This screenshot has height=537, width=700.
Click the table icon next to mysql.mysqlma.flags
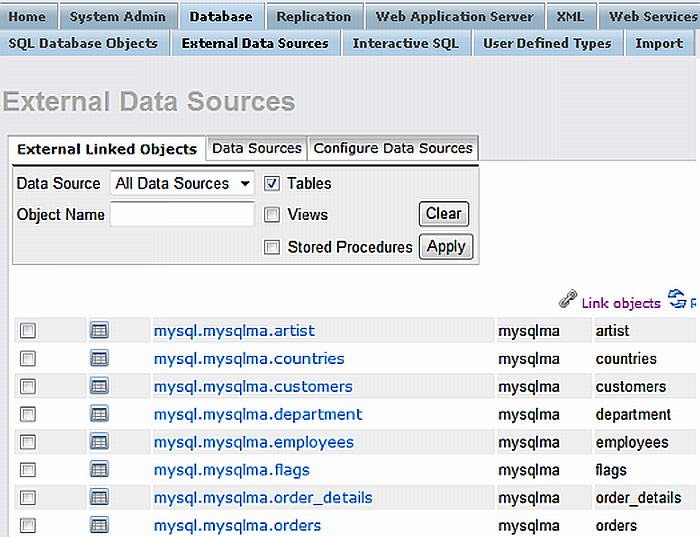point(99,470)
